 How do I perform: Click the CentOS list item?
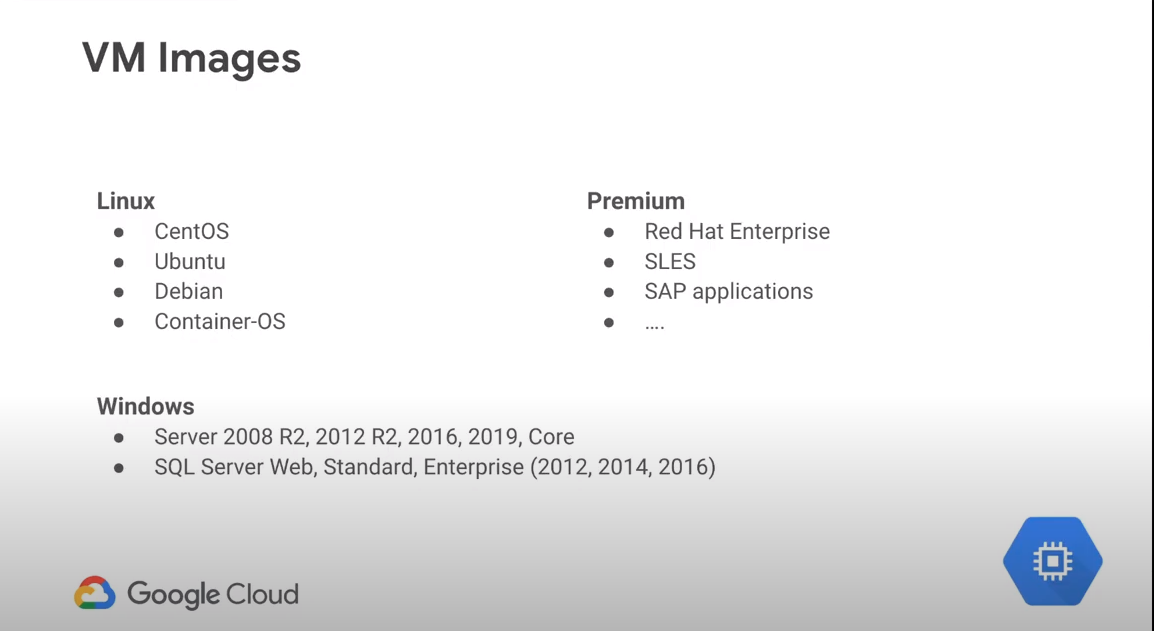[x=191, y=231]
